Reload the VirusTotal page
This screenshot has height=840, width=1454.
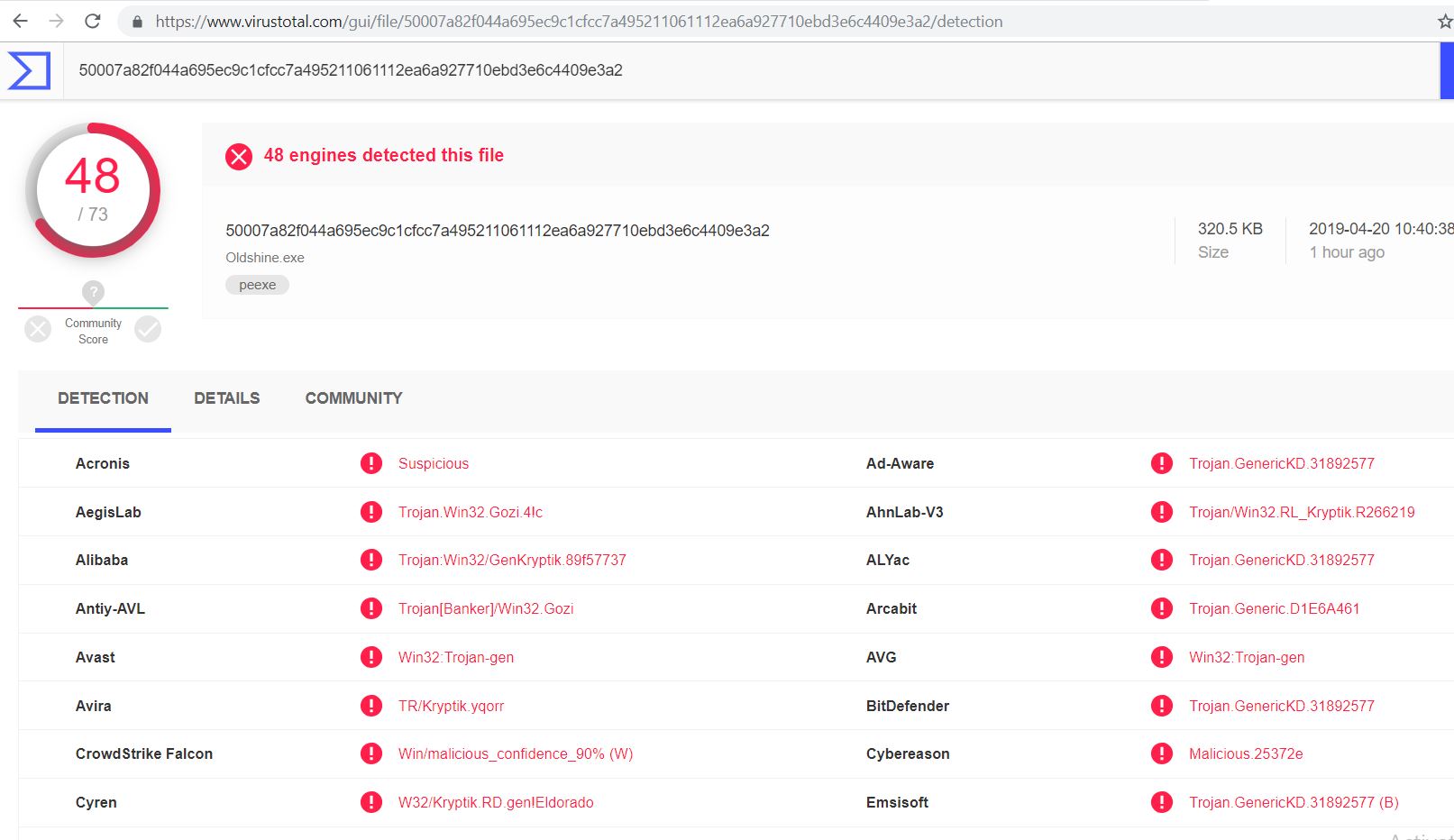pos(92,21)
